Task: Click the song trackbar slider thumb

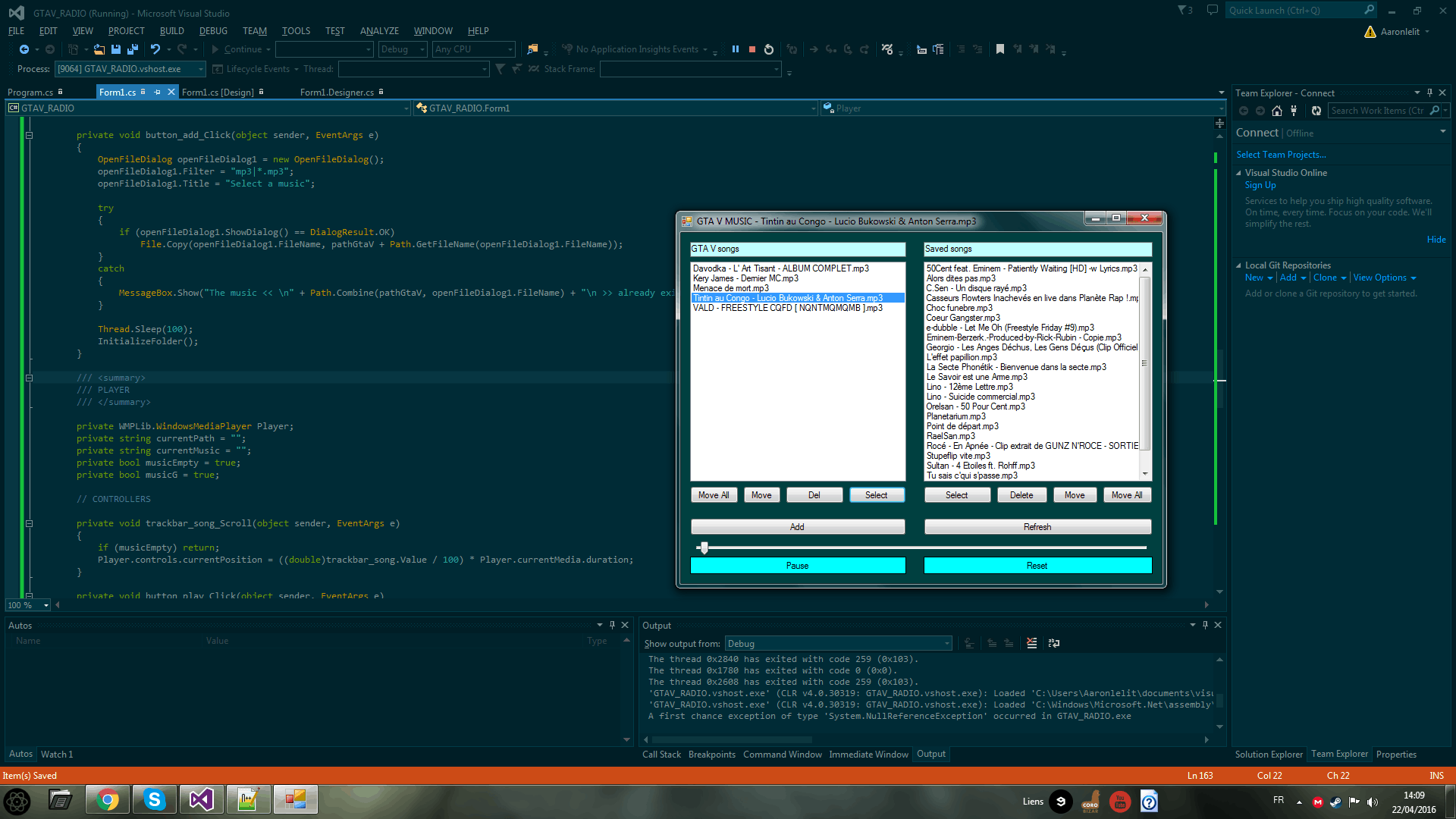Action: tap(704, 548)
